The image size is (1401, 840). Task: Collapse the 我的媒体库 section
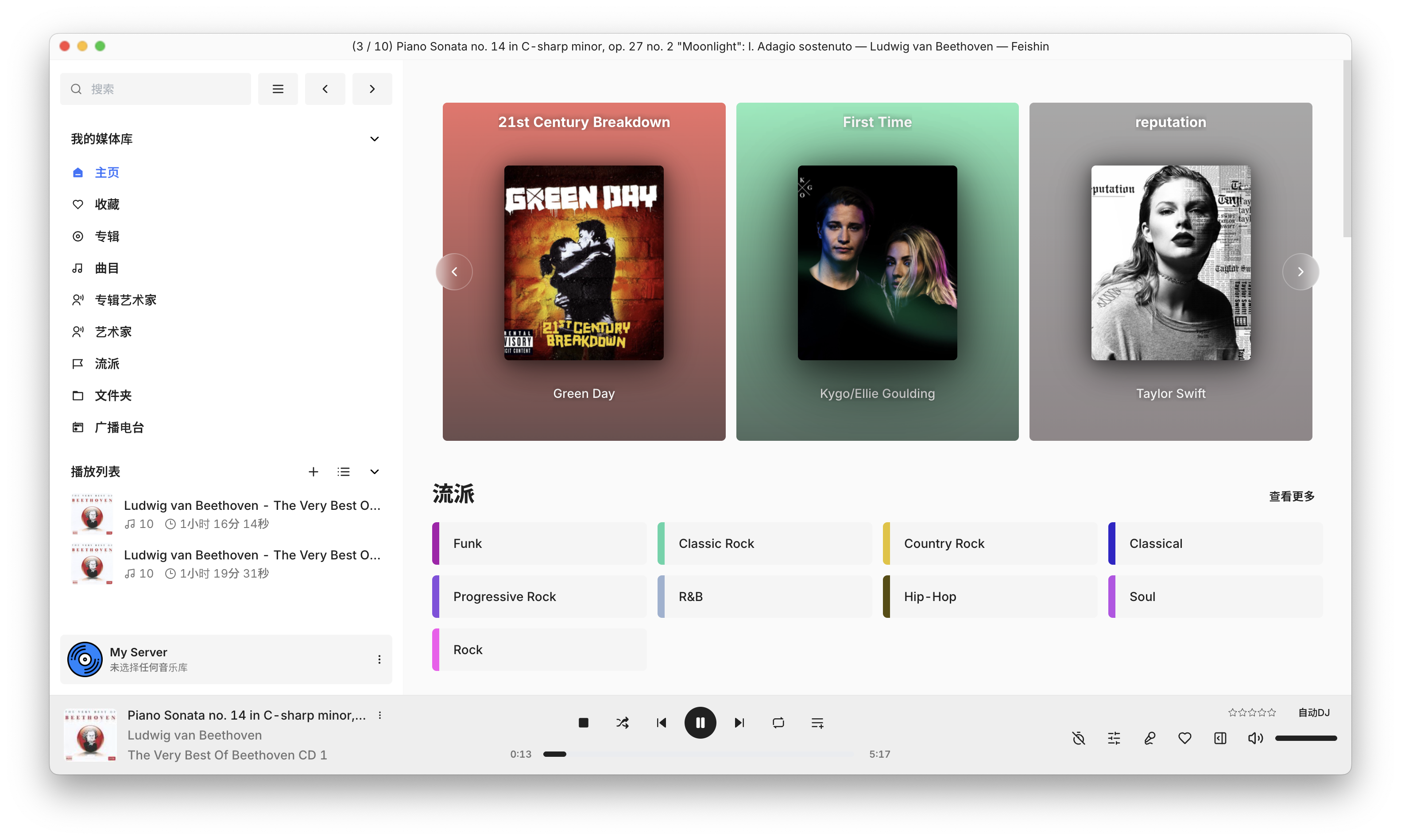374,139
